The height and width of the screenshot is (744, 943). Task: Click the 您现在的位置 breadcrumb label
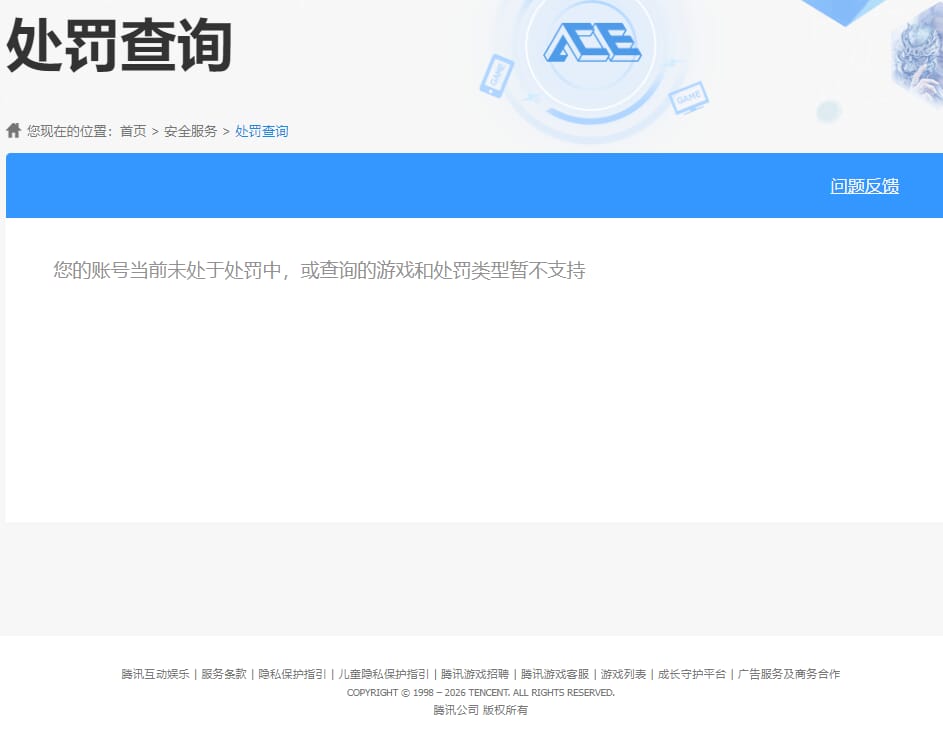[x=69, y=131]
